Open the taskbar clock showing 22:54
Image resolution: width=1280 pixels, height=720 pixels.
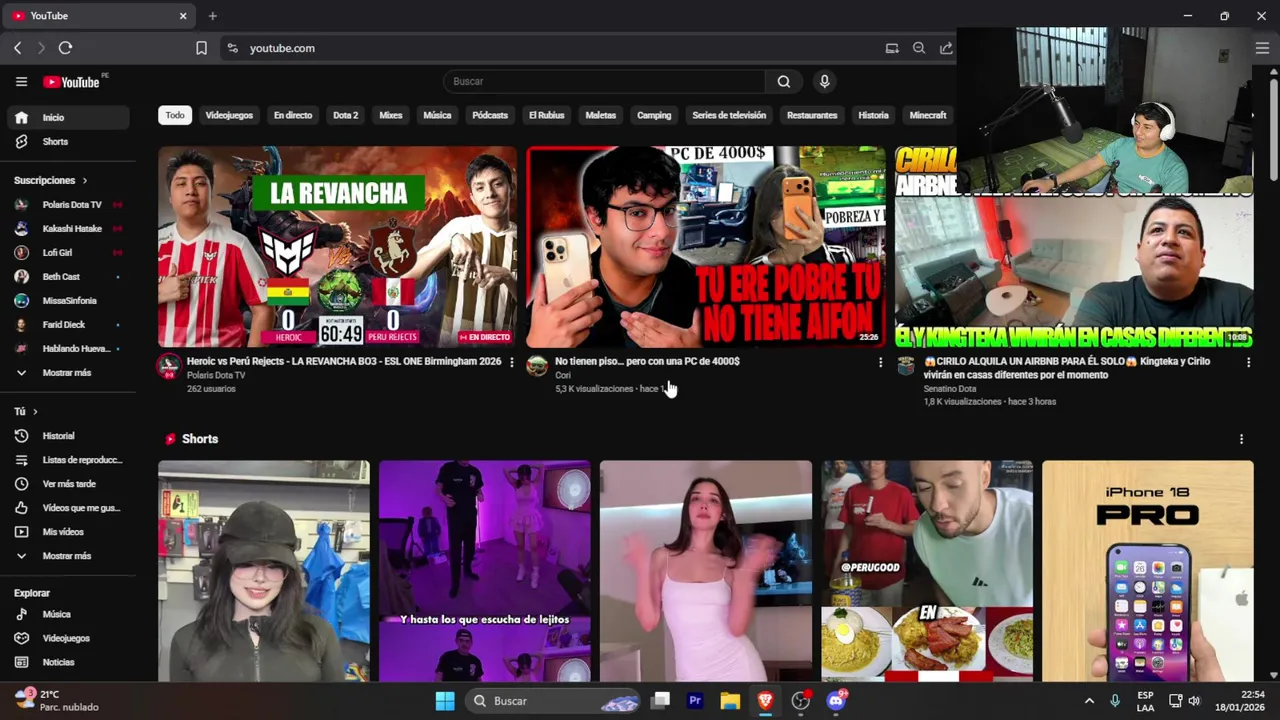click(1239, 701)
